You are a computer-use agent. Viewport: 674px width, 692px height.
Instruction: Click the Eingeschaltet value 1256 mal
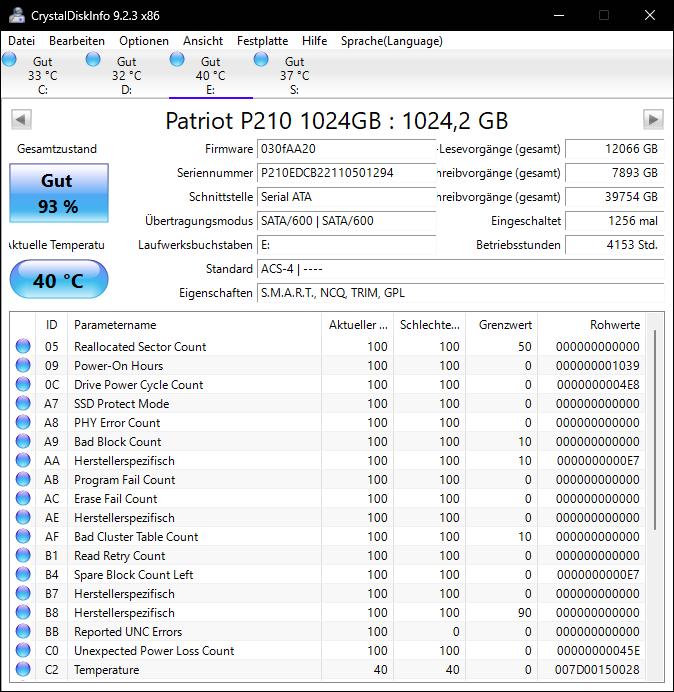pyautogui.click(x=614, y=221)
